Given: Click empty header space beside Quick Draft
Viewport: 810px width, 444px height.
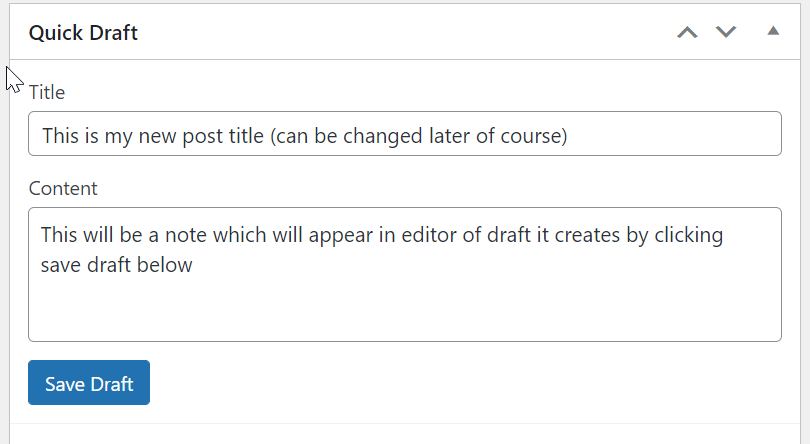Looking at the screenshot, I should click(403, 33).
